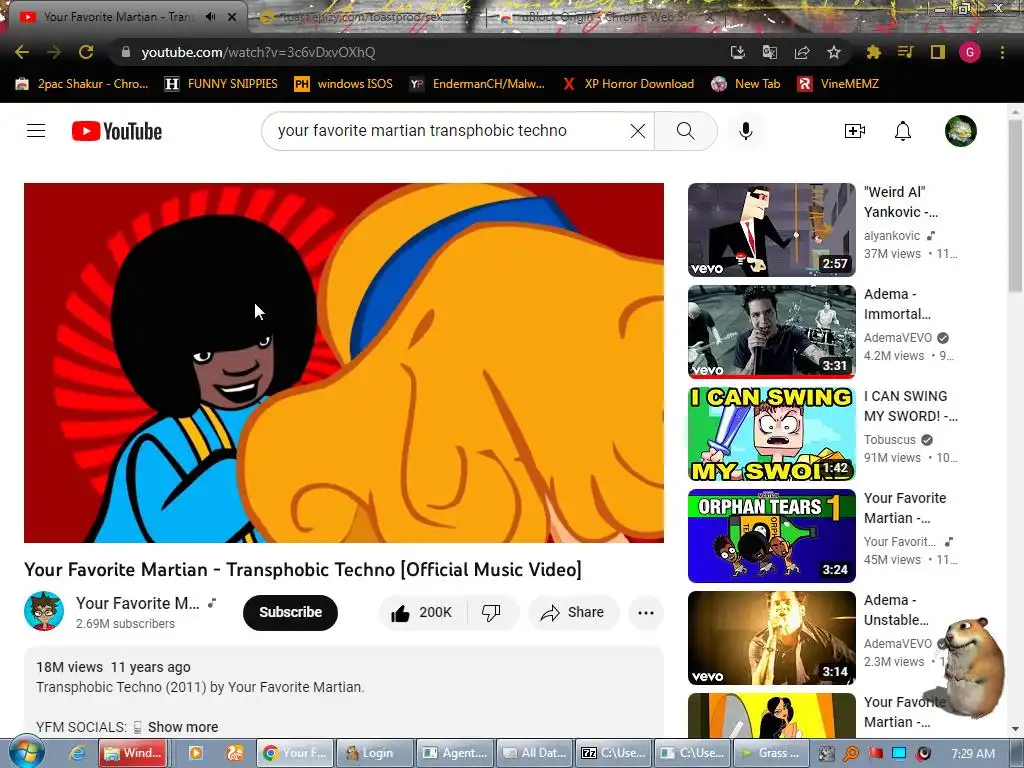
Task: Open Orphan Tears video thumbnail
Action: pos(771,536)
